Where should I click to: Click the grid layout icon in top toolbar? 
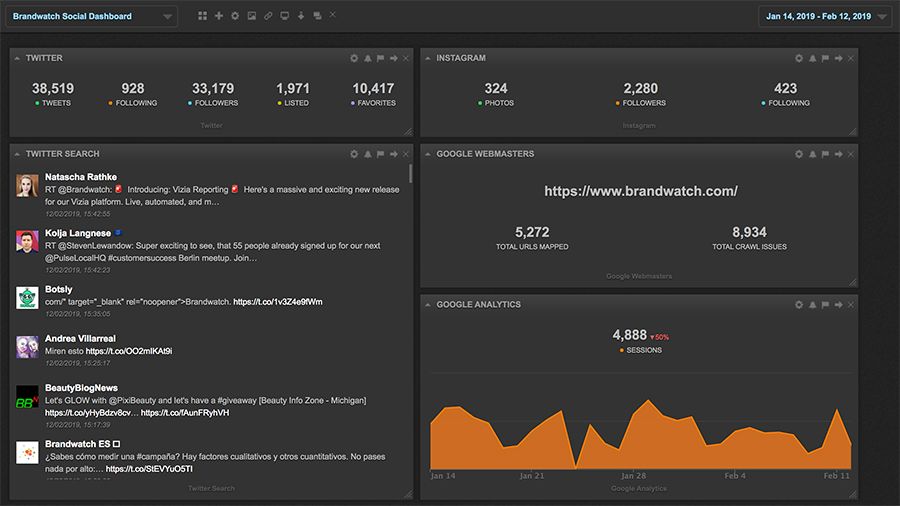[x=203, y=16]
